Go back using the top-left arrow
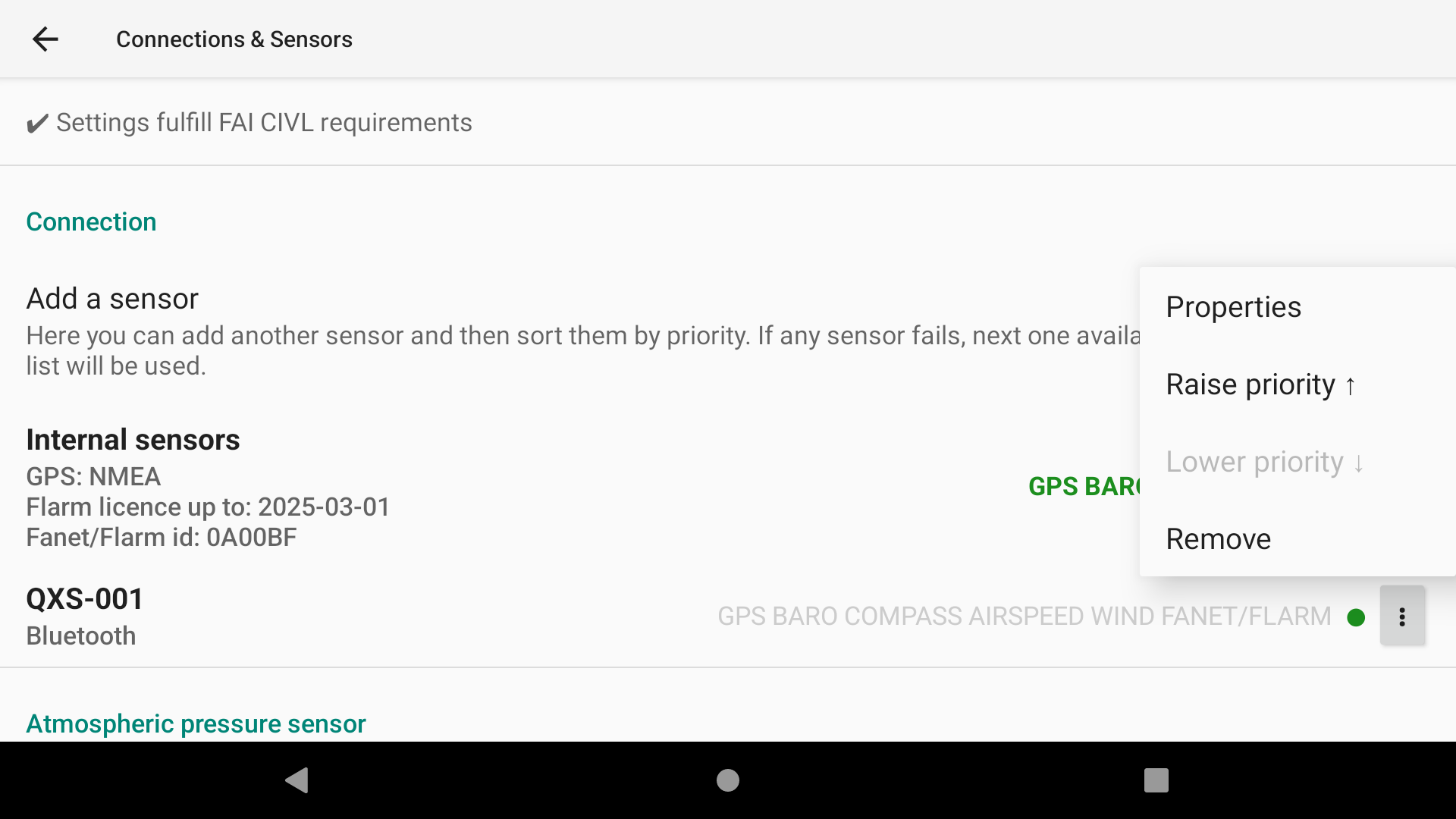Image resolution: width=1456 pixels, height=819 pixels. [x=45, y=39]
